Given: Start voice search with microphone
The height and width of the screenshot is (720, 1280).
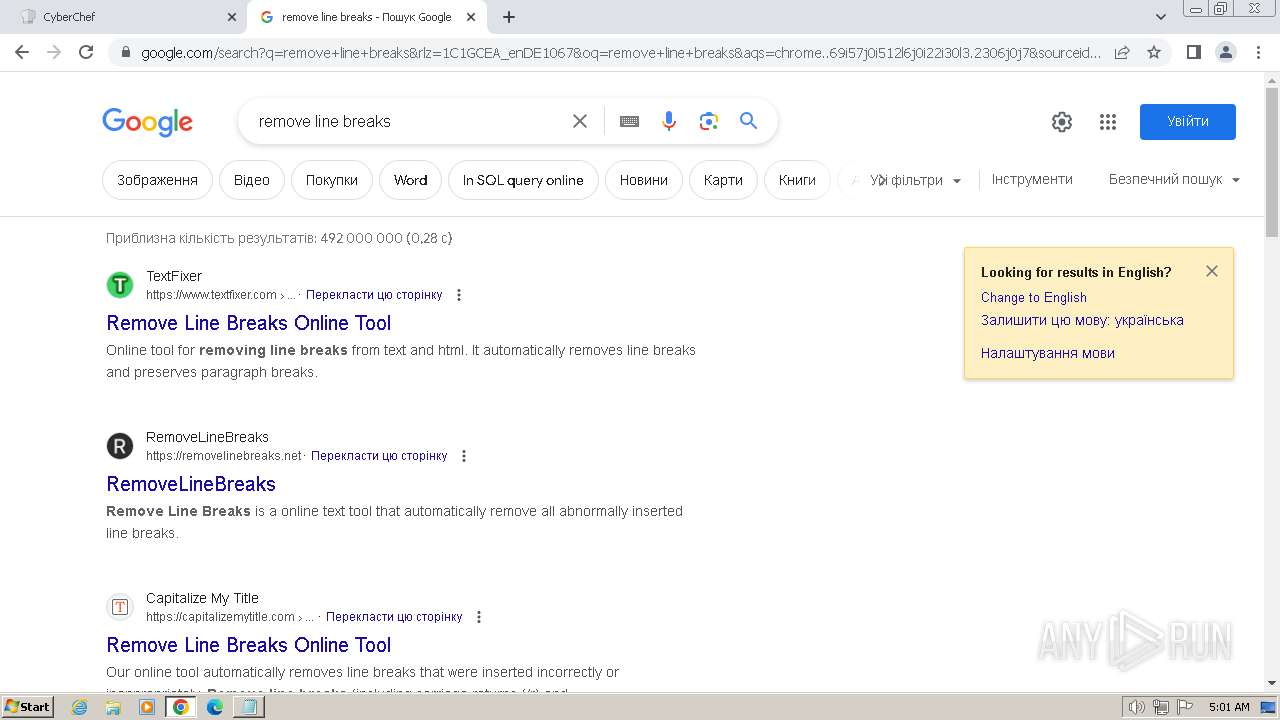Looking at the screenshot, I should [x=669, y=121].
